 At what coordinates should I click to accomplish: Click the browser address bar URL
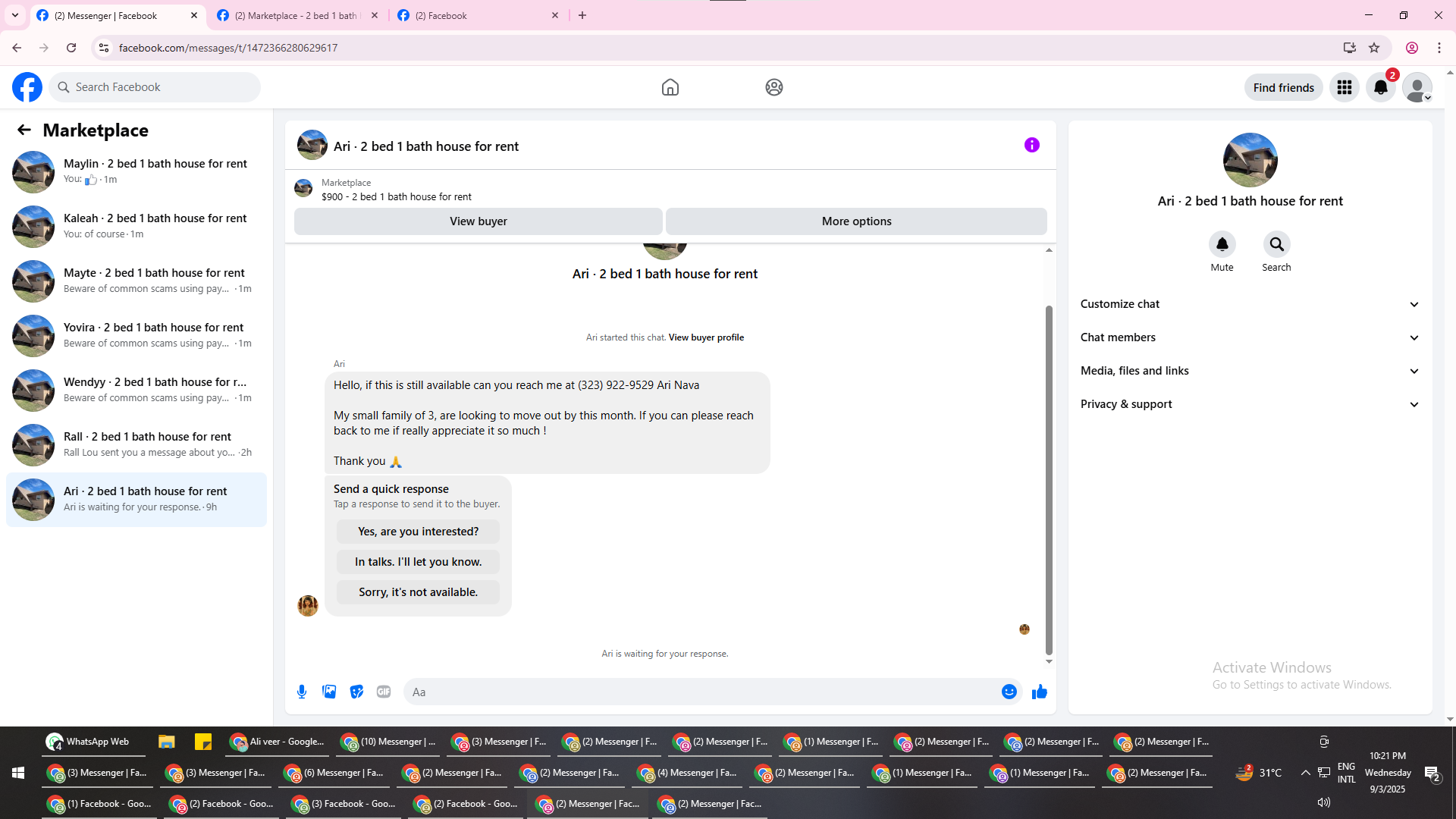point(228,48)
